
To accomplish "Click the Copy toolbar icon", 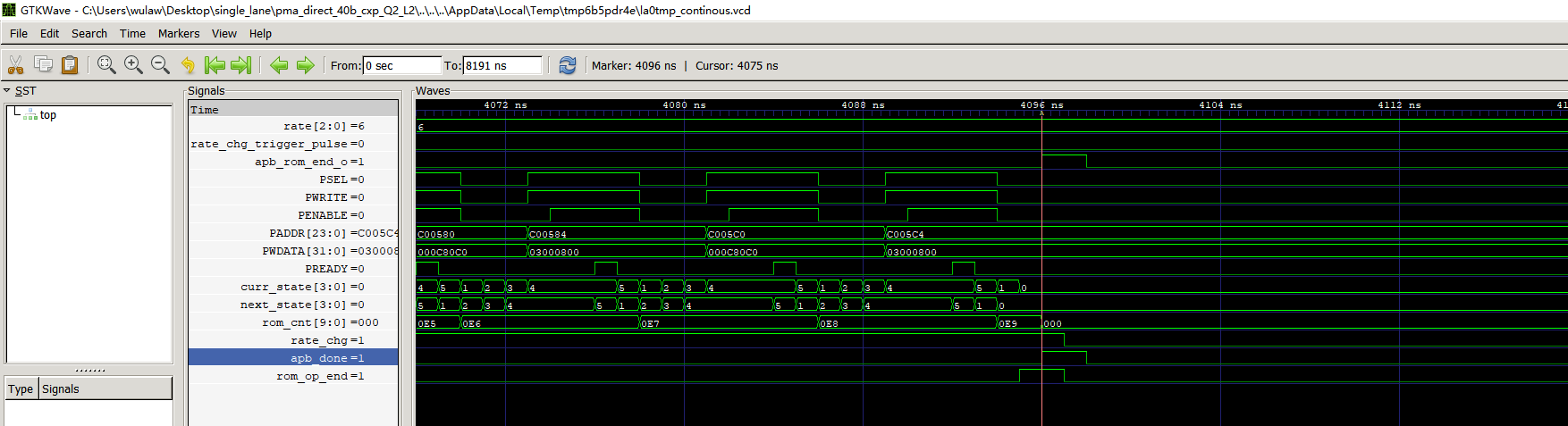I will 43,64.
